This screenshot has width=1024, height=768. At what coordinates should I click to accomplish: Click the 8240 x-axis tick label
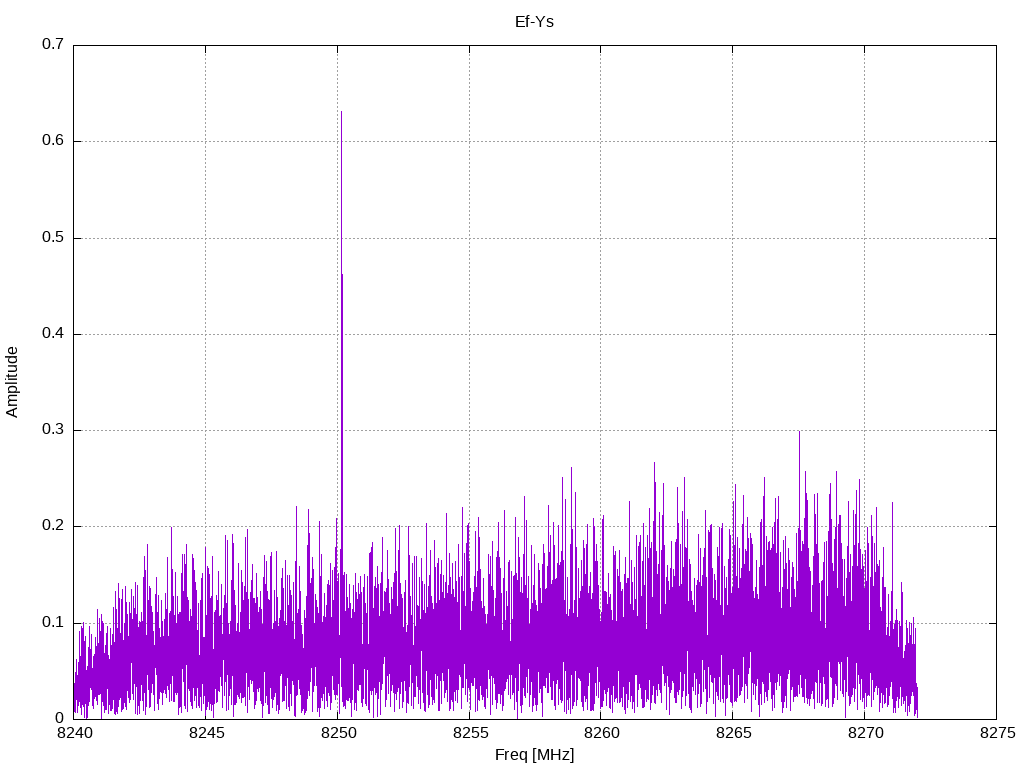pos(74,735)
